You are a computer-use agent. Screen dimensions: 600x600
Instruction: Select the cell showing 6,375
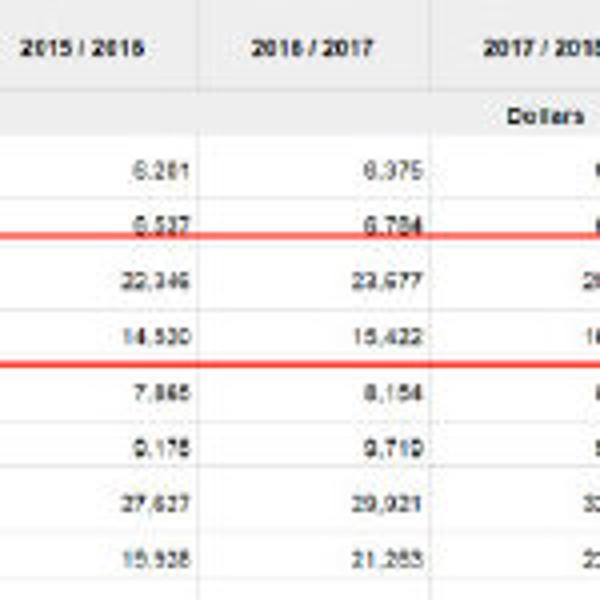click(x=393, y=171)
